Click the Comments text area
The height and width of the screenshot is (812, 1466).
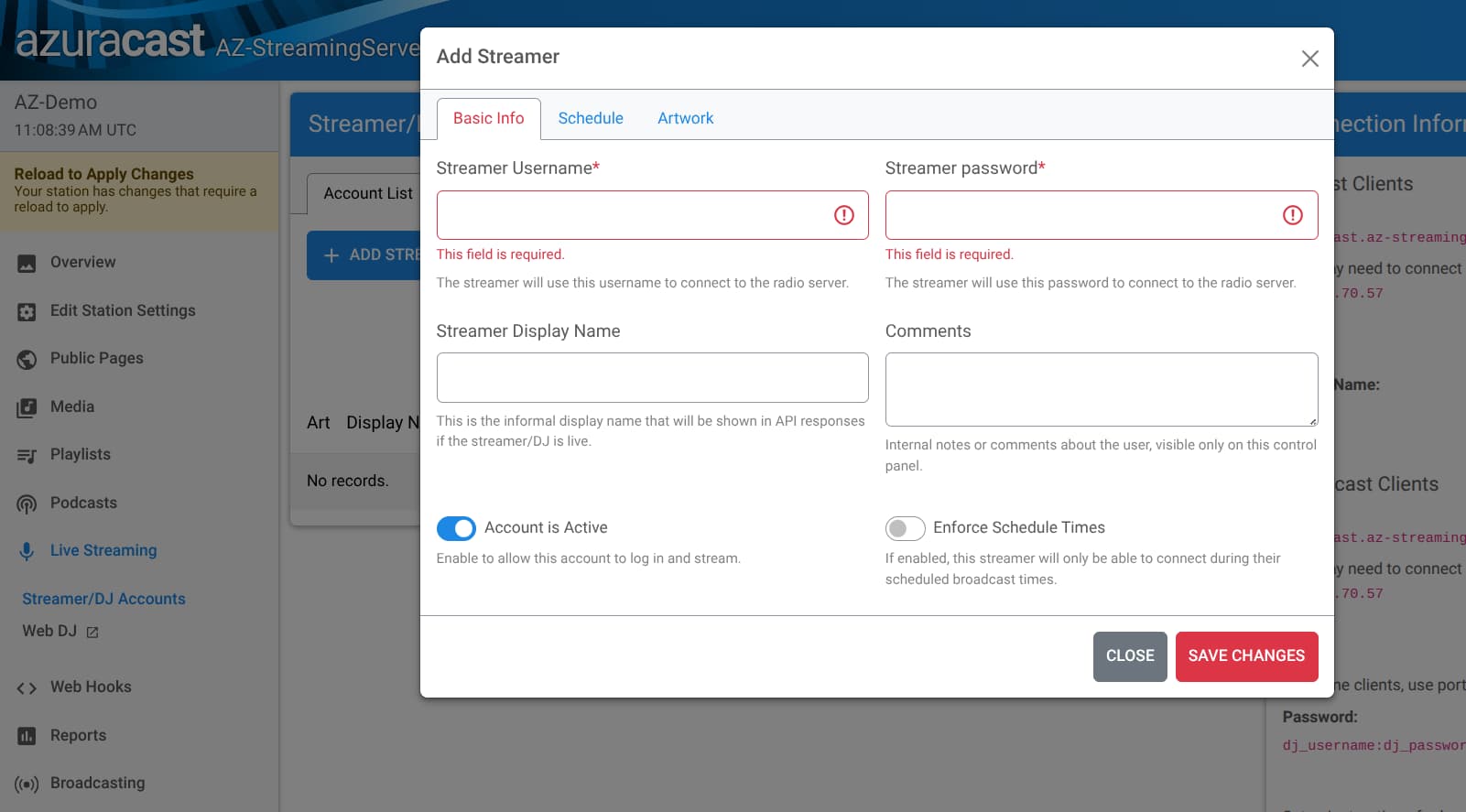[1102, 390]
